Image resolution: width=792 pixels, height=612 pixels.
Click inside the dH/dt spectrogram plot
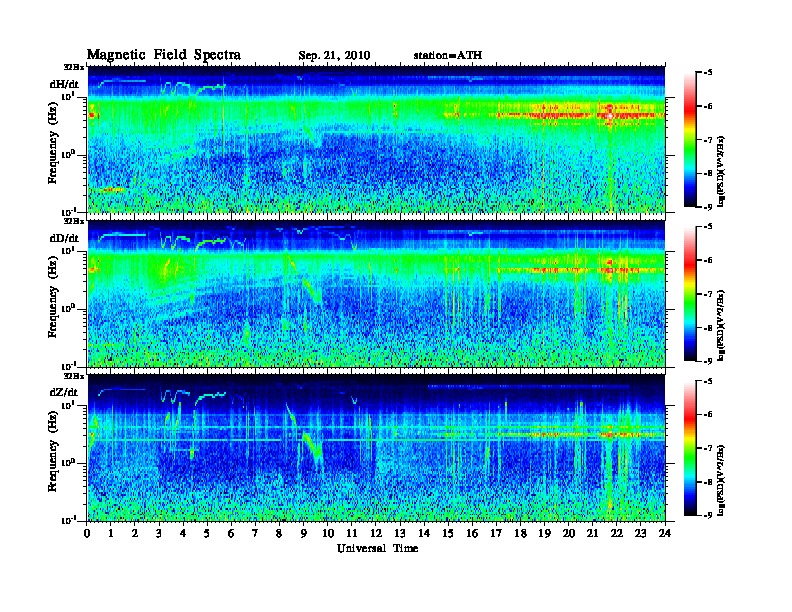click(376, 139)
